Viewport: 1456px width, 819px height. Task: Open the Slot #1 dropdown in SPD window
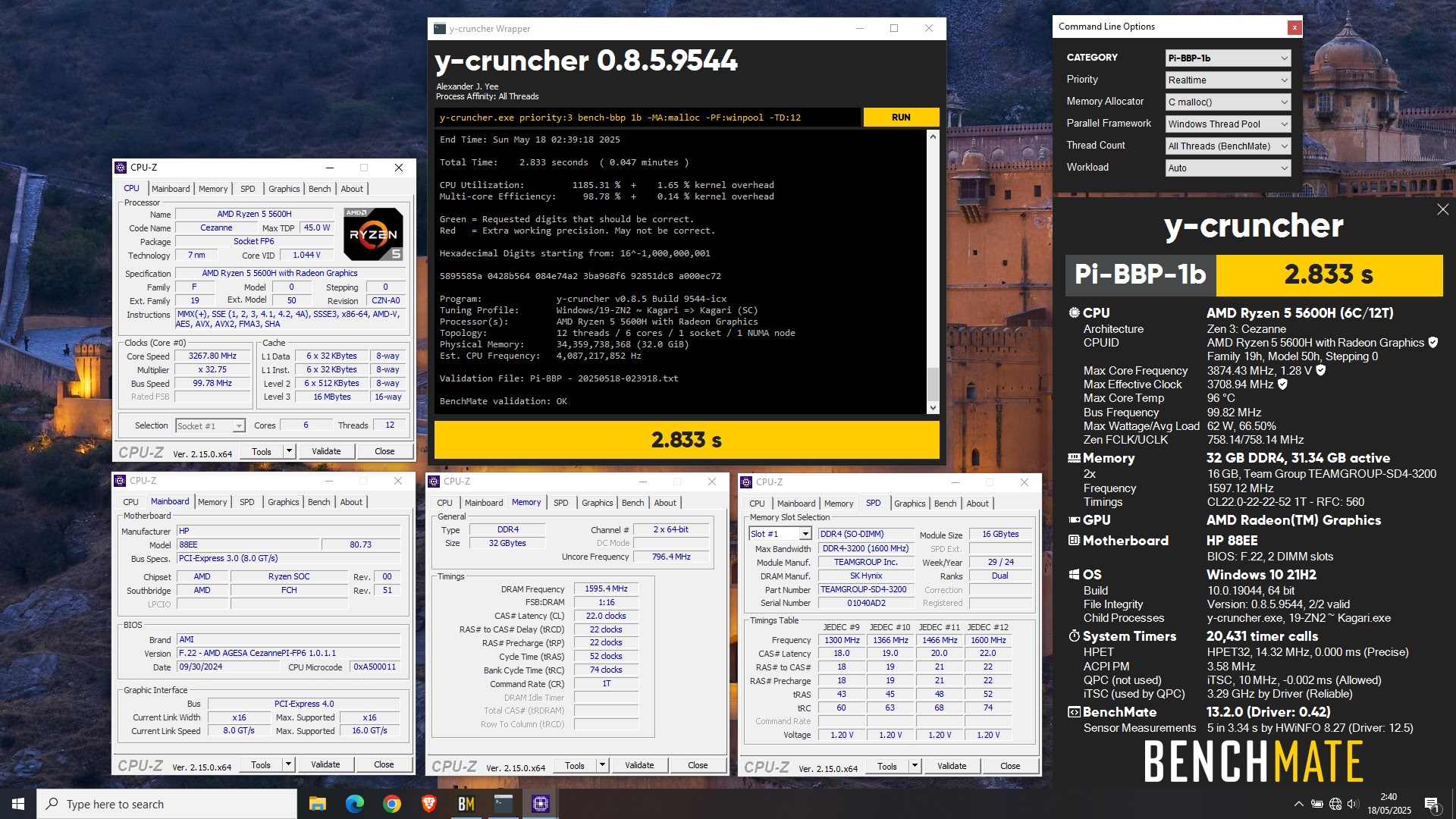pos(780,534)
